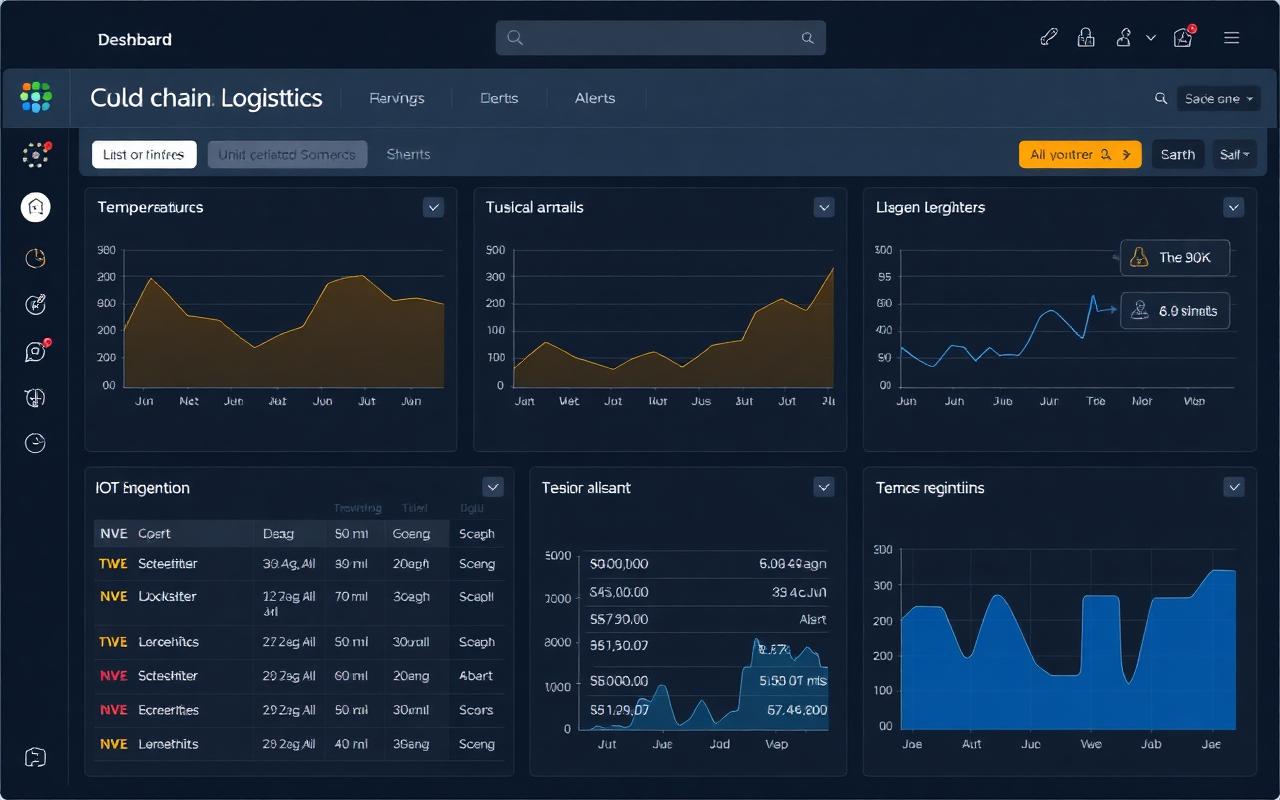Image resolution: width=1280 pixels, height=800 pixels.
Task: View history via the clock icon
Action: [x=35, y=443]
